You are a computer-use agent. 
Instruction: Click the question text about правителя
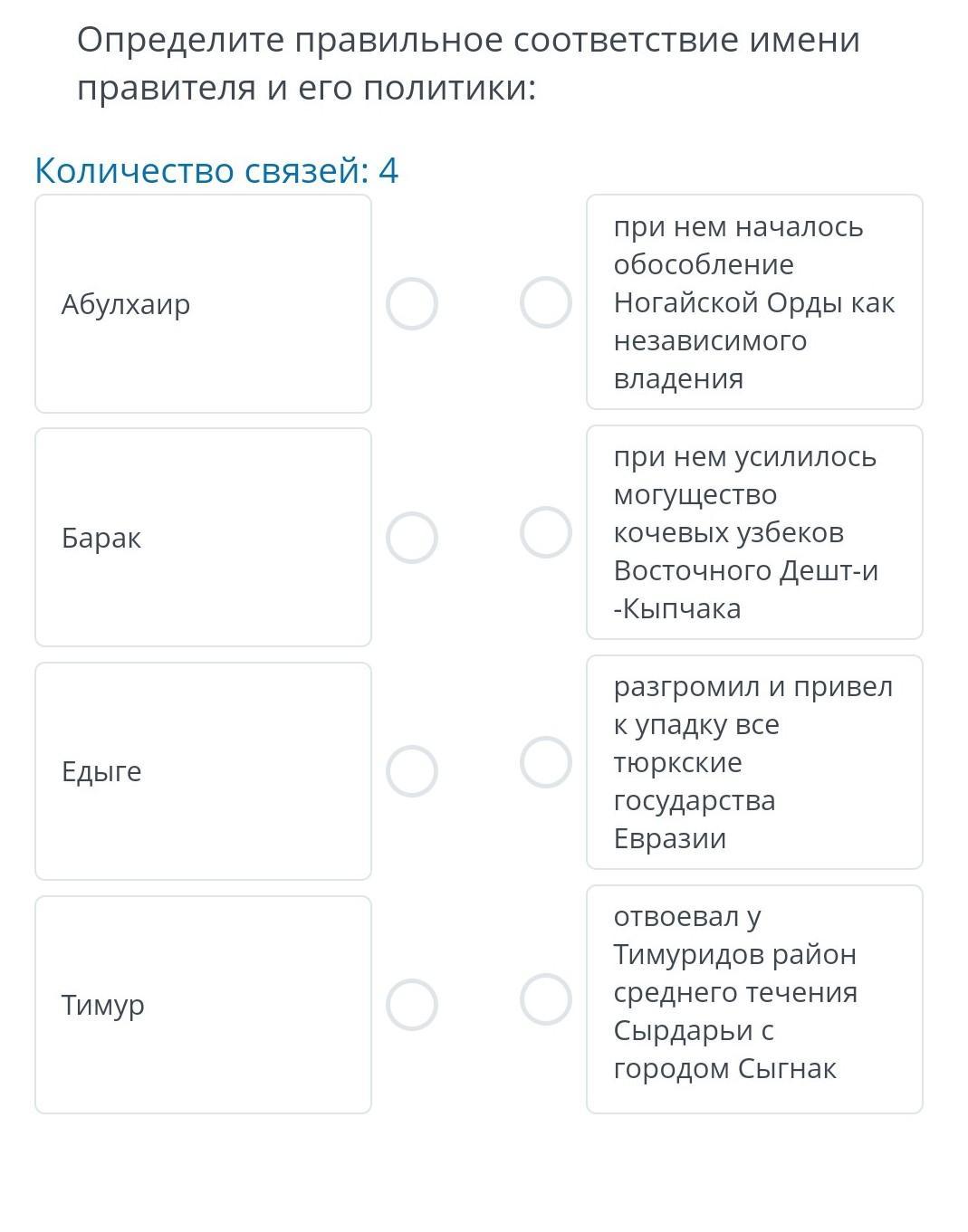click(468, 64)
